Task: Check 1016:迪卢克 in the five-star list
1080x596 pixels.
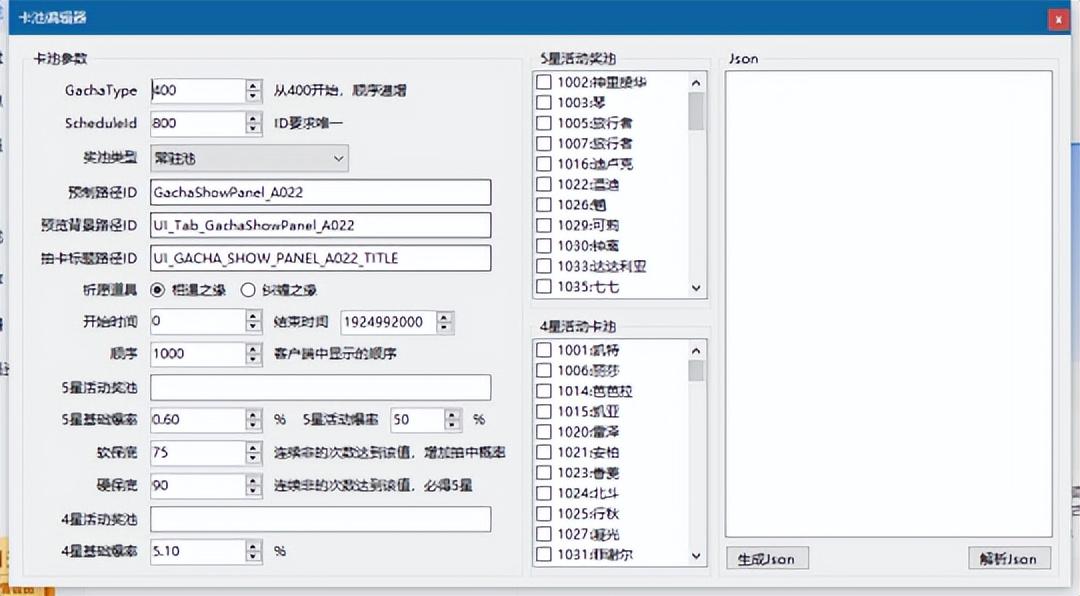Action: tap(544, 164)
